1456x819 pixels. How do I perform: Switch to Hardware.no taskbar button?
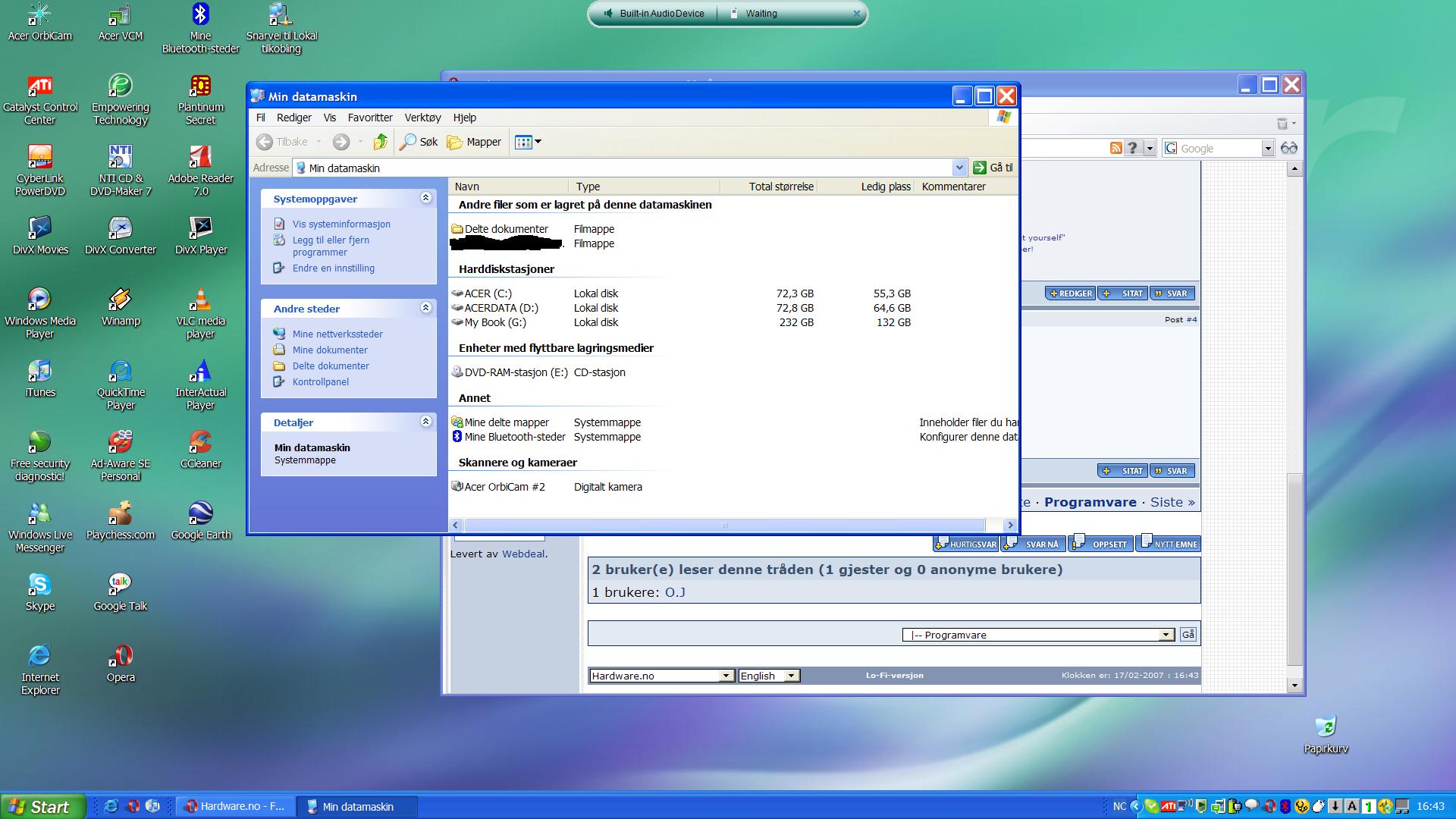235,806
